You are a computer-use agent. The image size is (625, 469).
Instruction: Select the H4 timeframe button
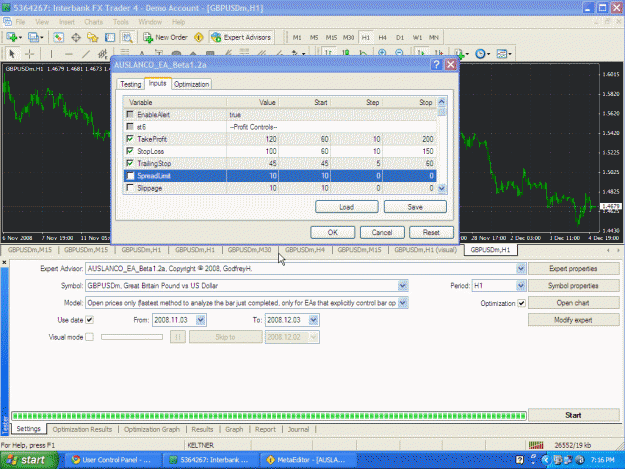(383, 37)
